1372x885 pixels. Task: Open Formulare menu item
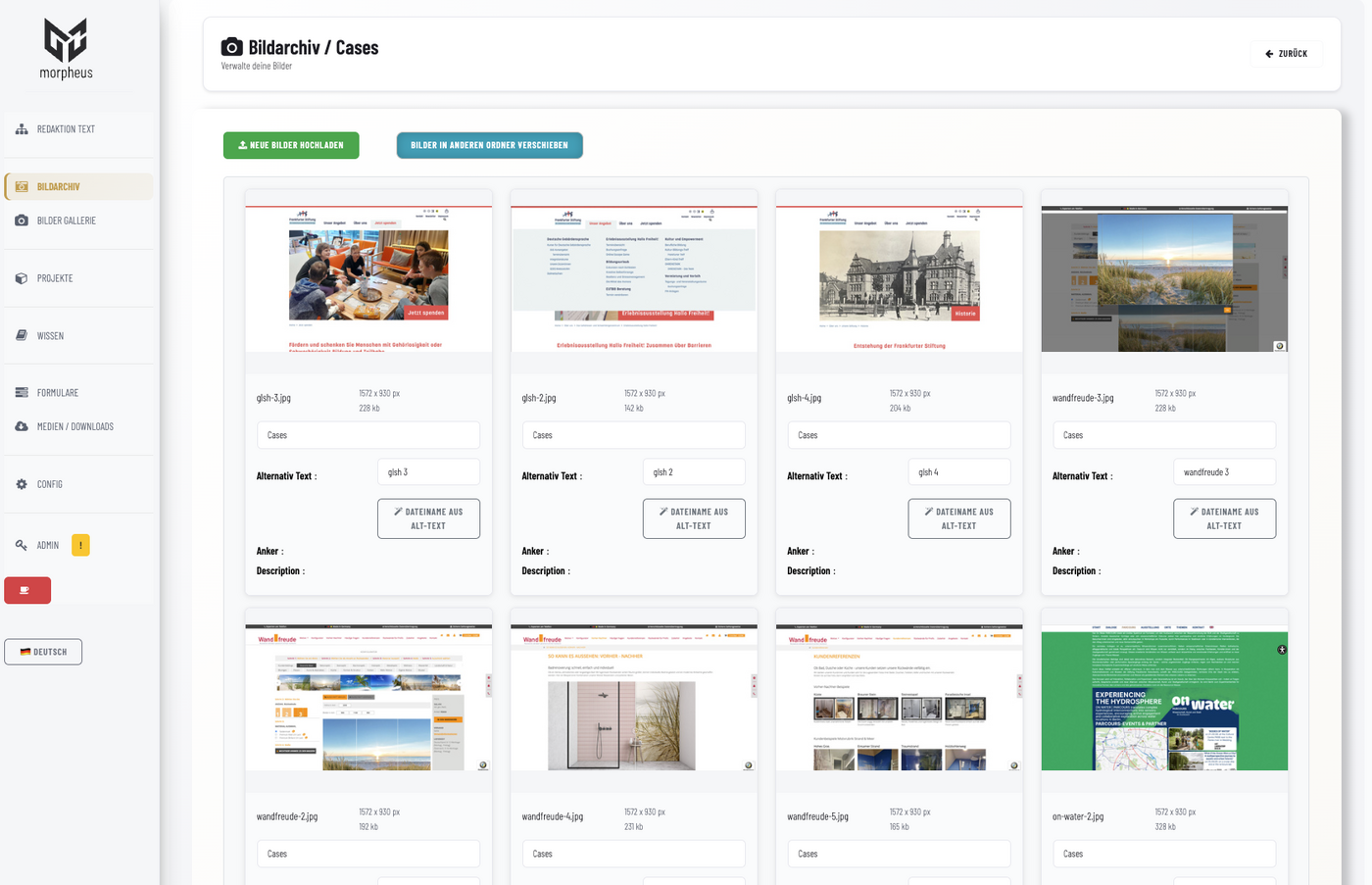pos(78,393)
